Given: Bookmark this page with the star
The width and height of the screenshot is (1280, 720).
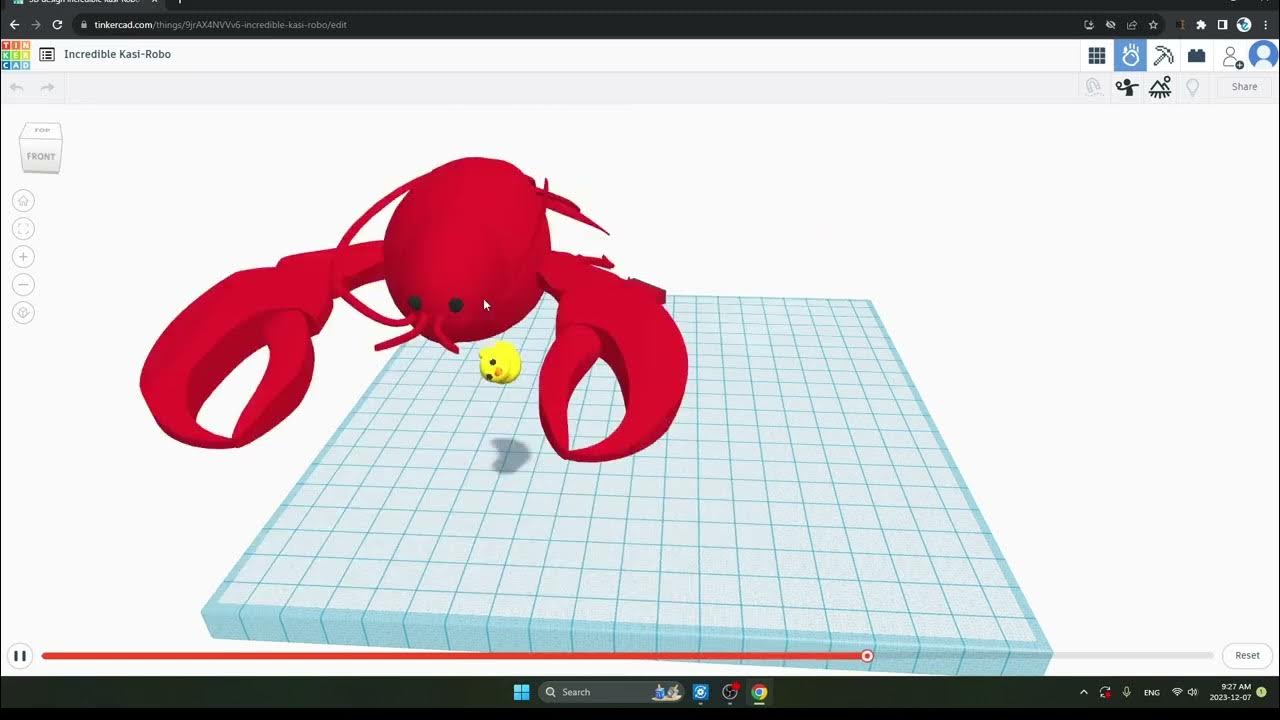Looking at the screenshot, I should click(1153, 25).
